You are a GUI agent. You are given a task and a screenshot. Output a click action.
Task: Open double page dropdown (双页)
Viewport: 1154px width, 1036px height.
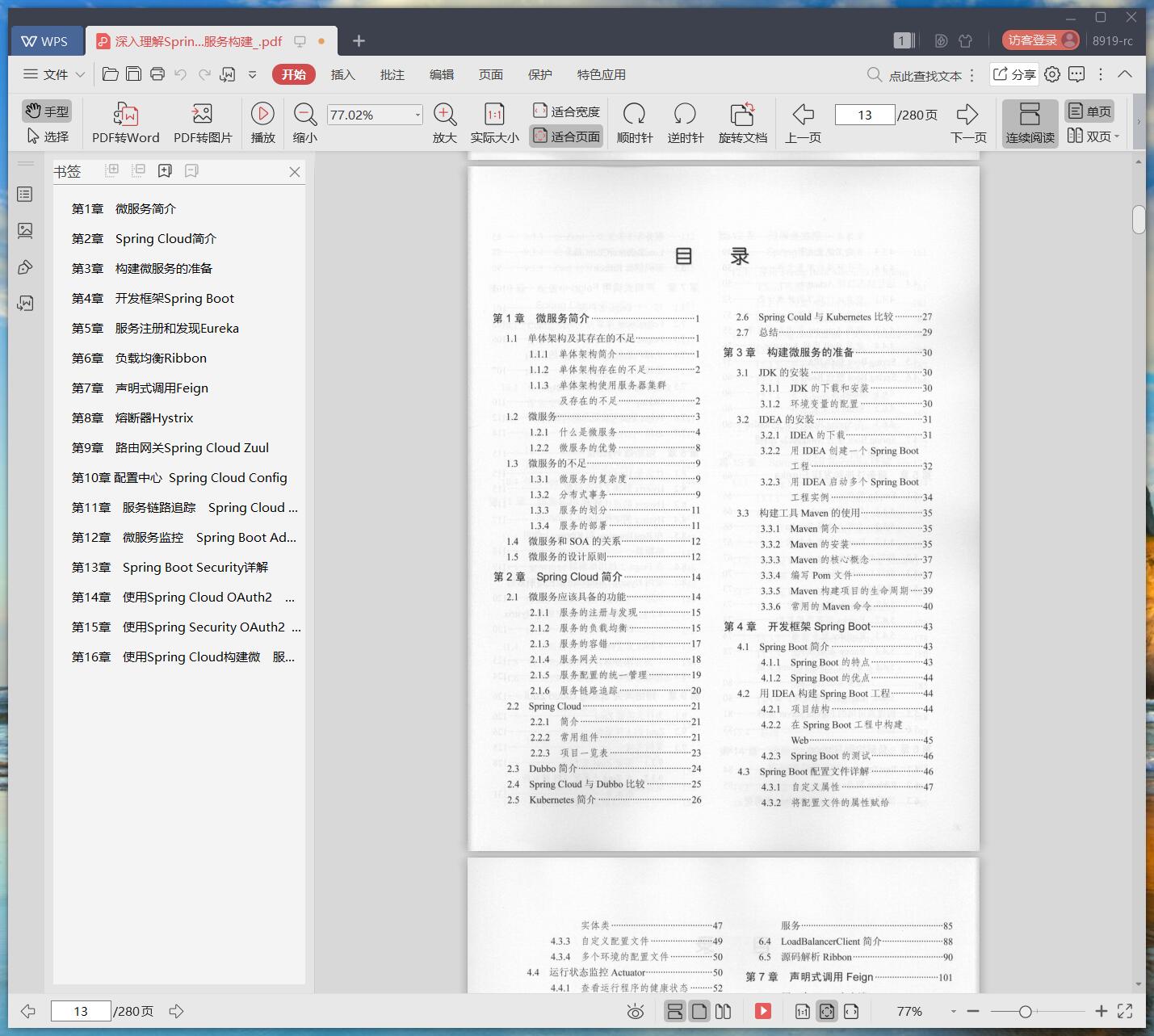point(1093,136)
